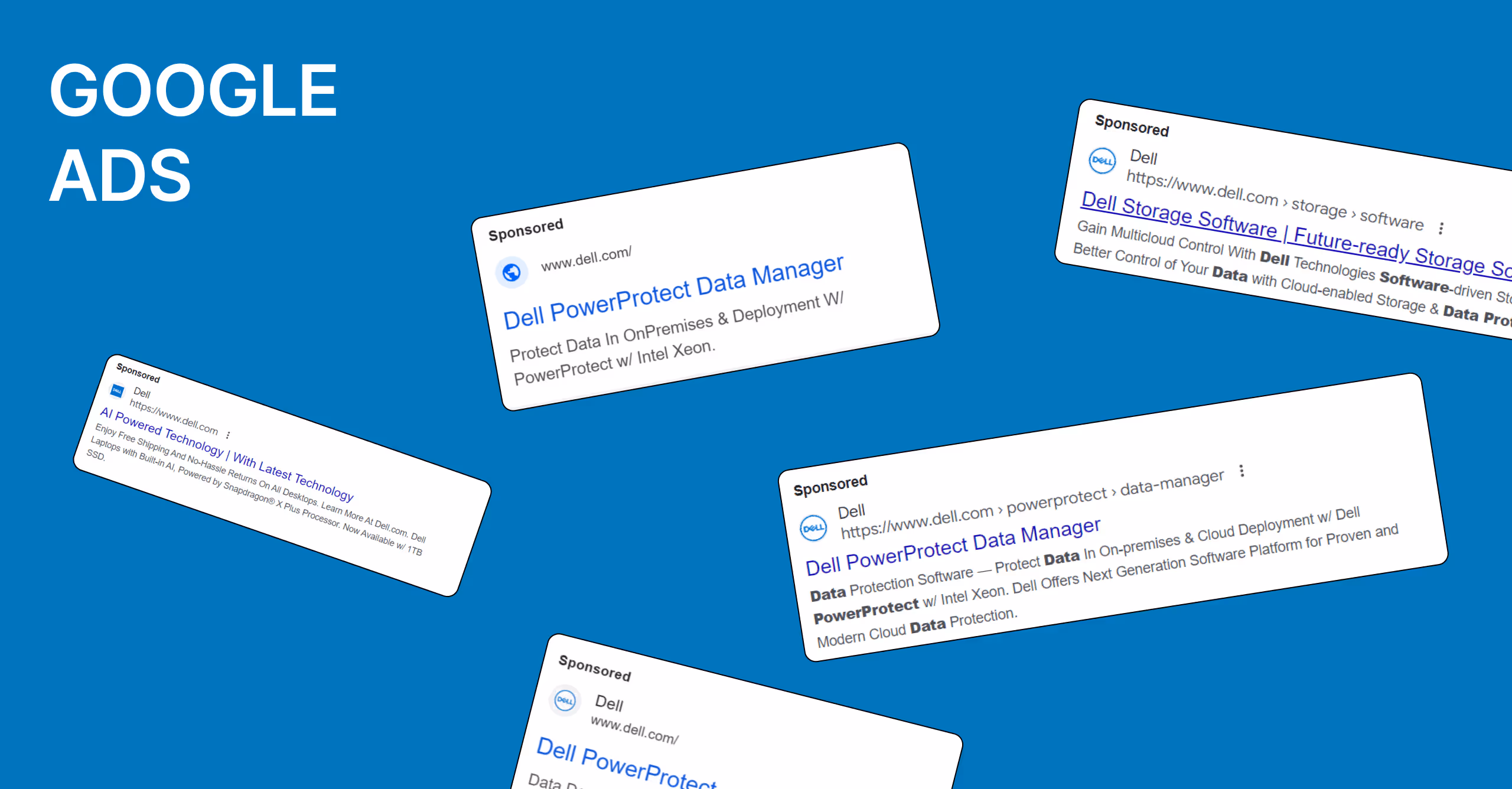This screenshot has height=789, width=1512.
Task: Click Dell logo in Storage Software ad
Action: click(1102, 161)
